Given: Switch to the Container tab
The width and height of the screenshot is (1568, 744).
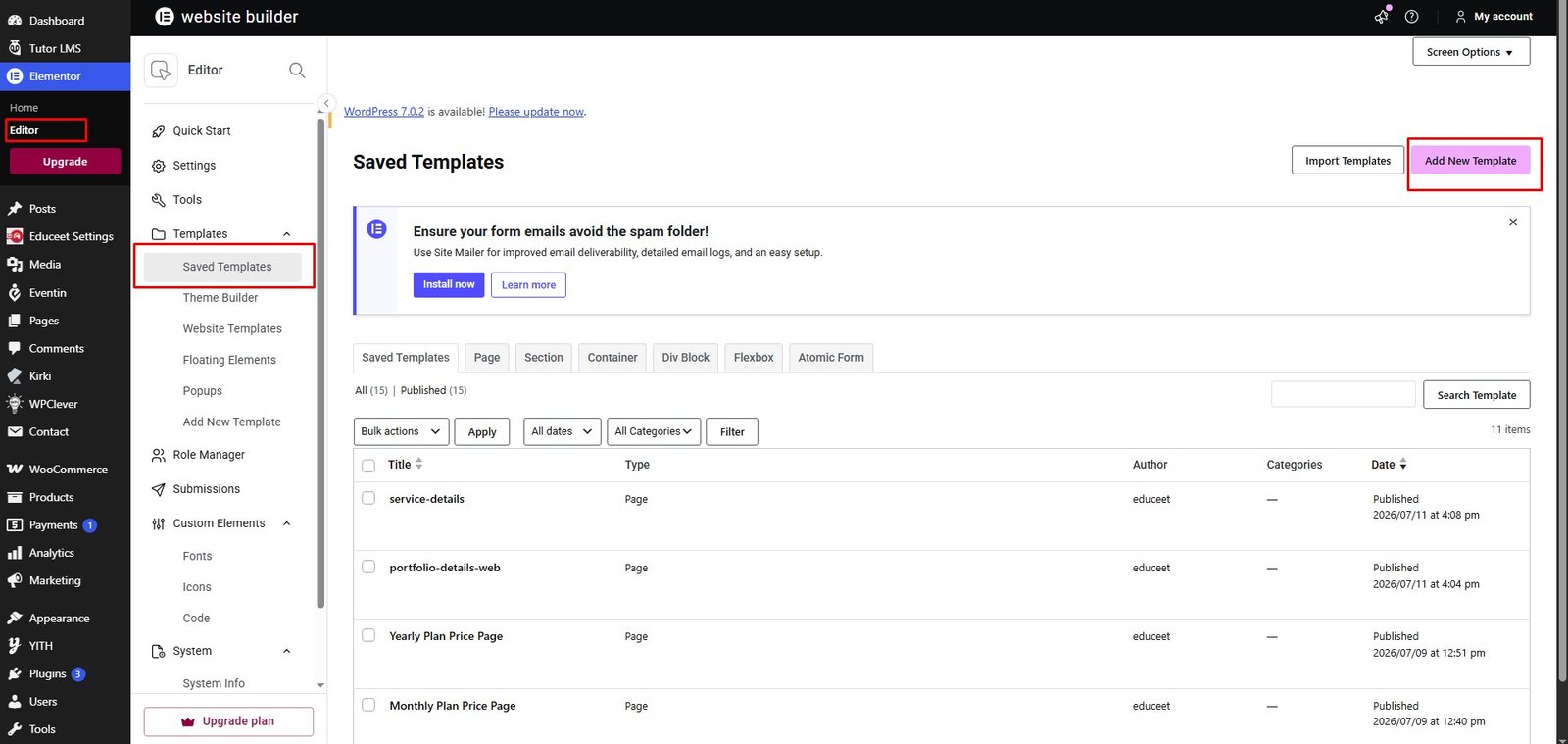Looking at the screenshot, I should click(612, 358).
